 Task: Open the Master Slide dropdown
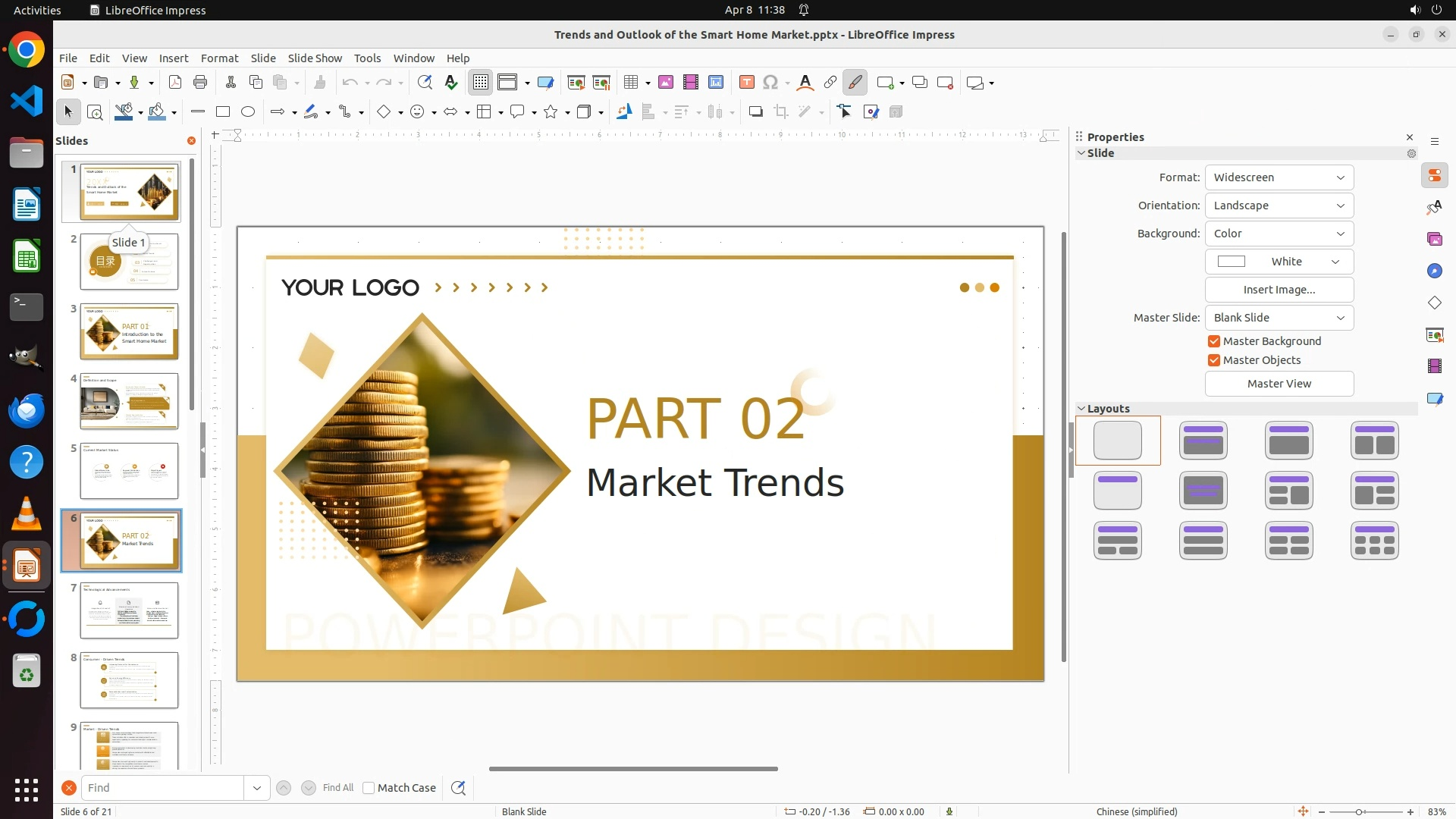coord(1279,318)
